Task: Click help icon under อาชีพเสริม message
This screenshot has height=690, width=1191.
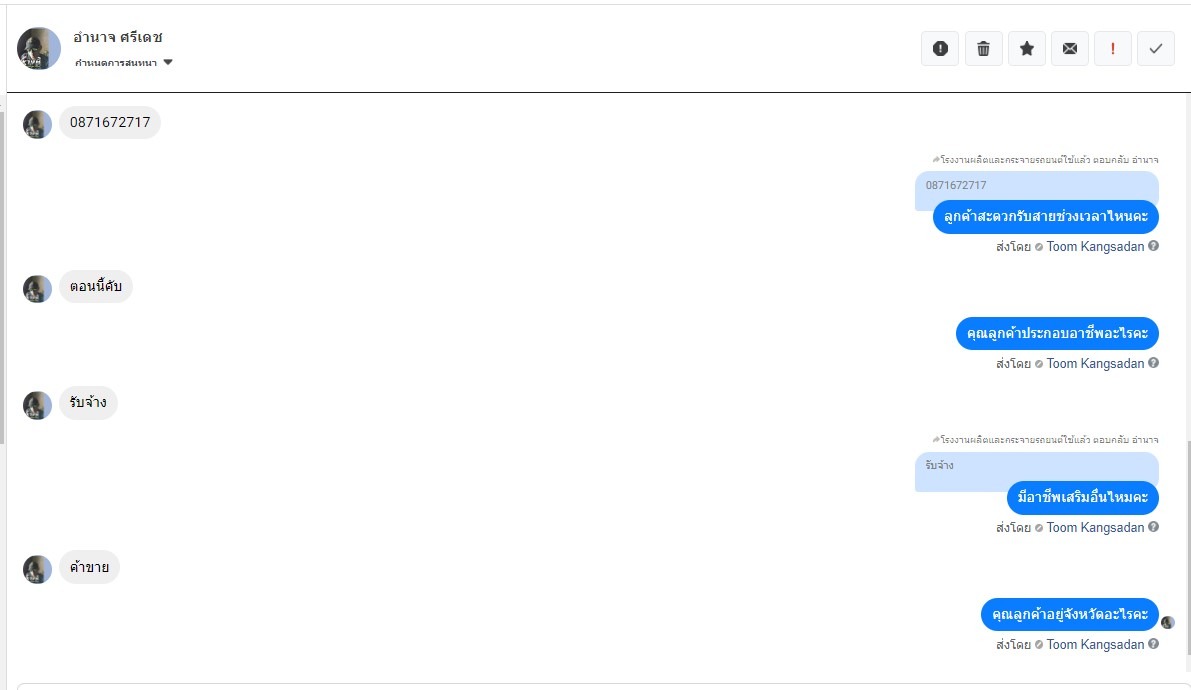Action: click(x=1154, y=527)
